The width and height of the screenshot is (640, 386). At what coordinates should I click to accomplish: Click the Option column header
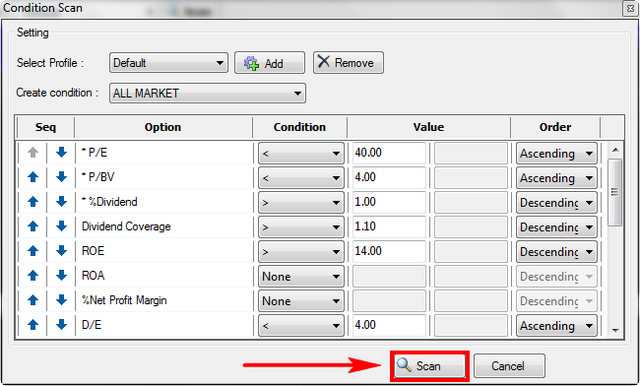[x=163, y=127]
